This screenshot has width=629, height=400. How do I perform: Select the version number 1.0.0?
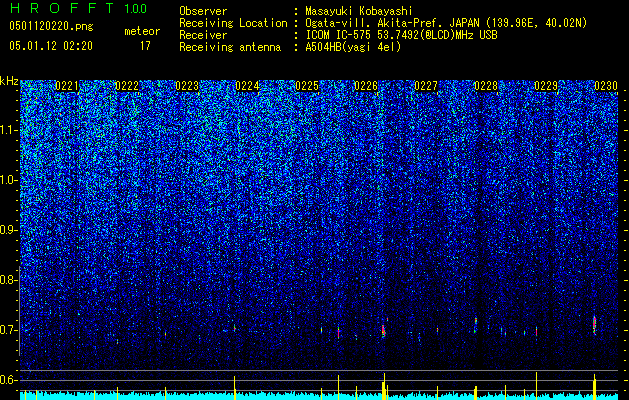[x=136, y=9]
